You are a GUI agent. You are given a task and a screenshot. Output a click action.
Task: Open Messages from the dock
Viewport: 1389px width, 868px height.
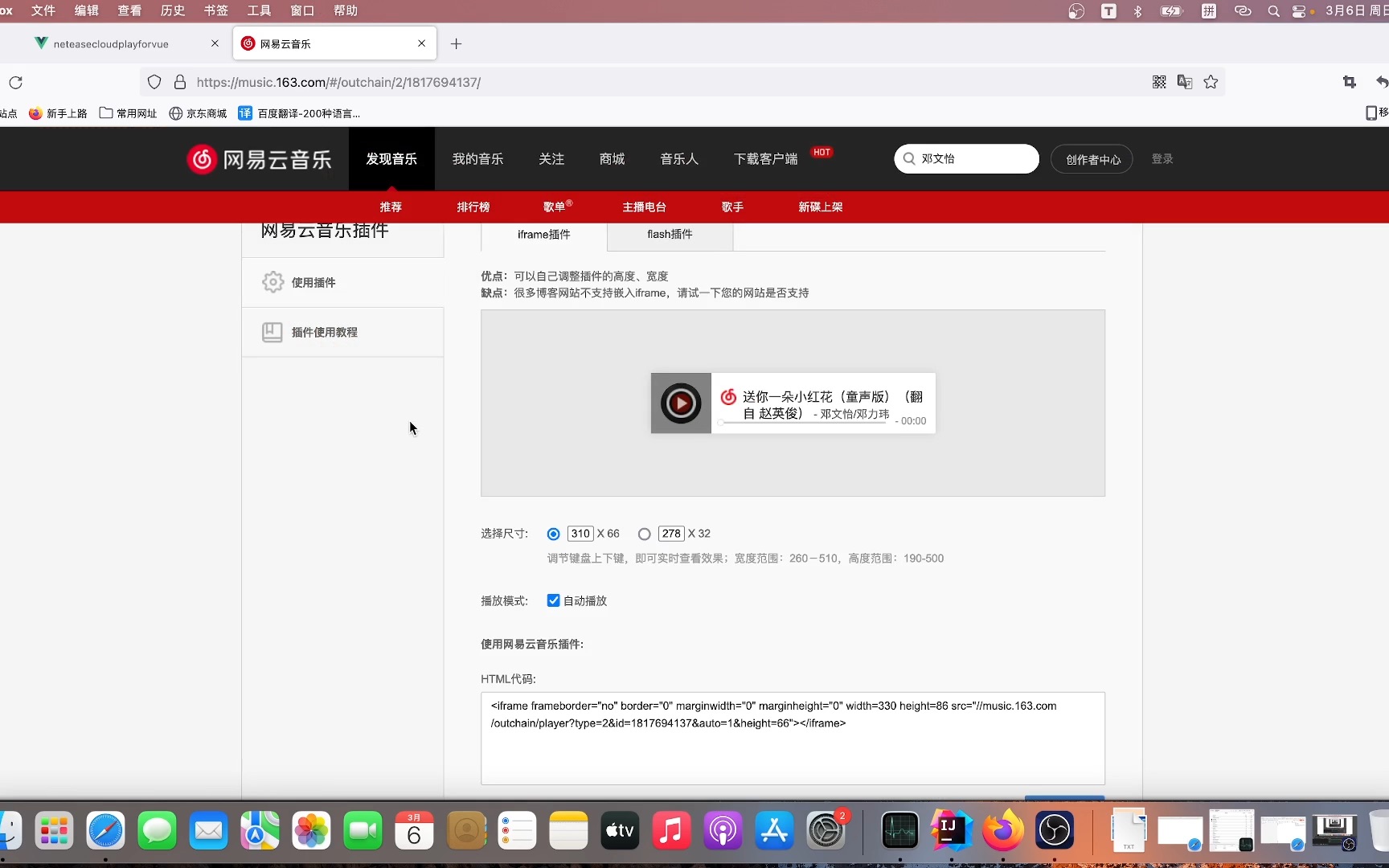157,830
